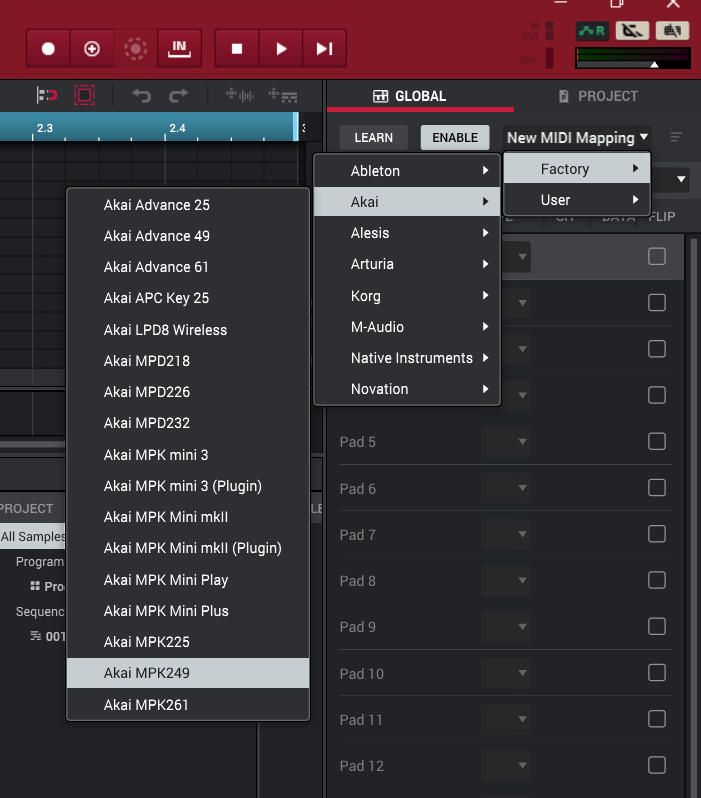This screenshot has height=798, width=701.
Task: Open the type dropdown for Pad 5
Action: tap(506, 441)
